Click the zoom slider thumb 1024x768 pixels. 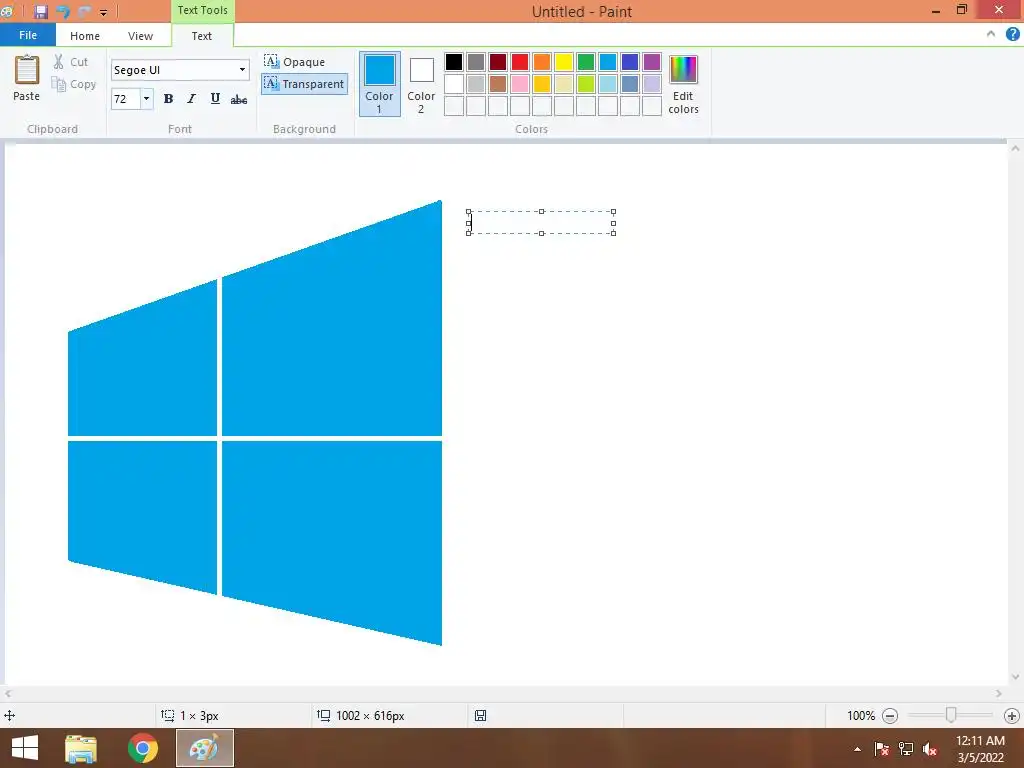tap(951, 716)
